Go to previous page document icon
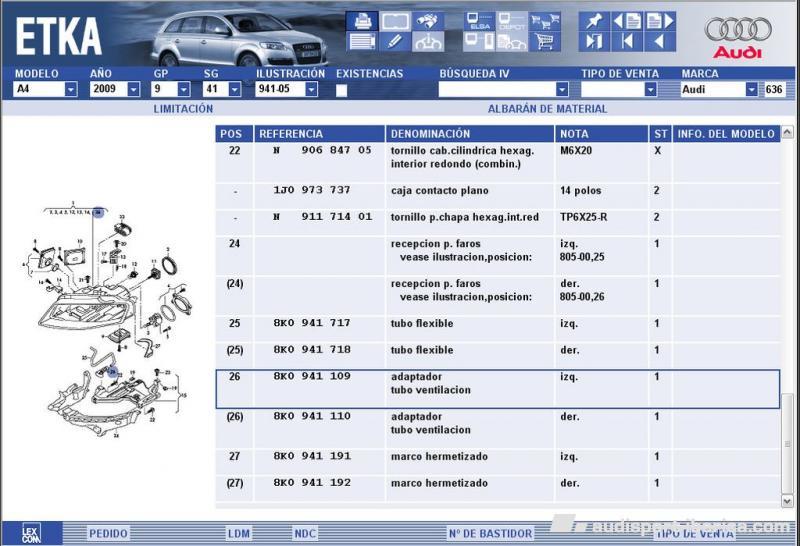This screenshot has height=546, width=800. tap(627, 21)
